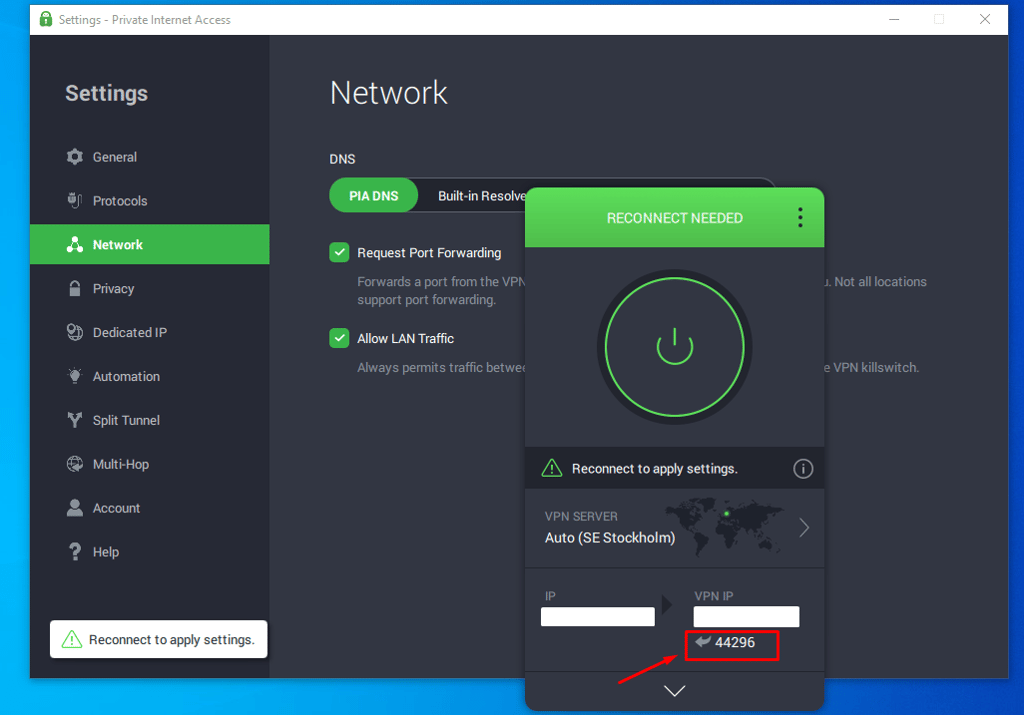Screen dimensions: 1024x715
Task: Click the forwarded port arrow icon
Action: point(703,642)
